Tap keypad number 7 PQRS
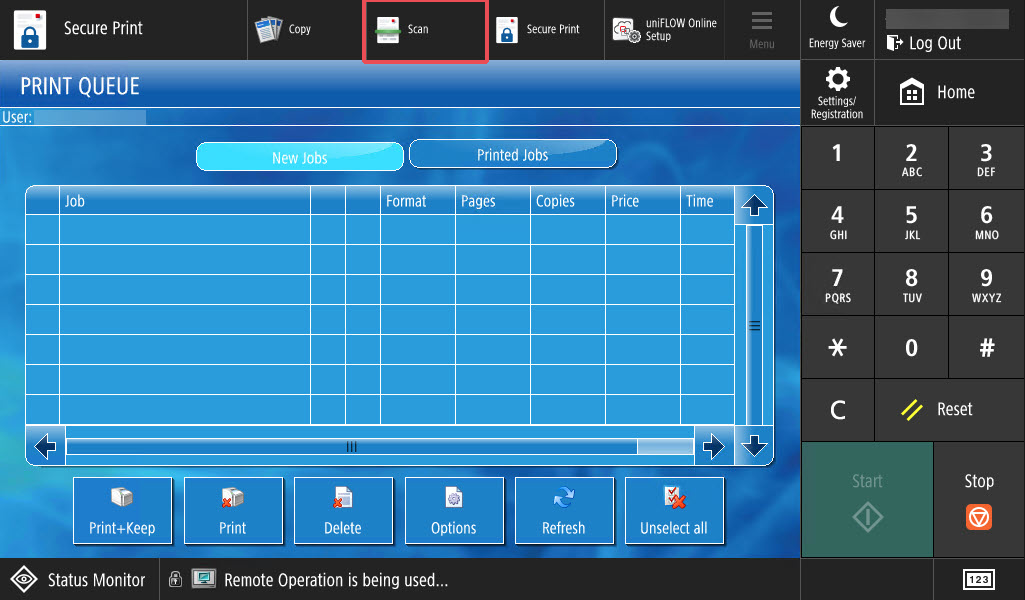 tap(837, 284)
